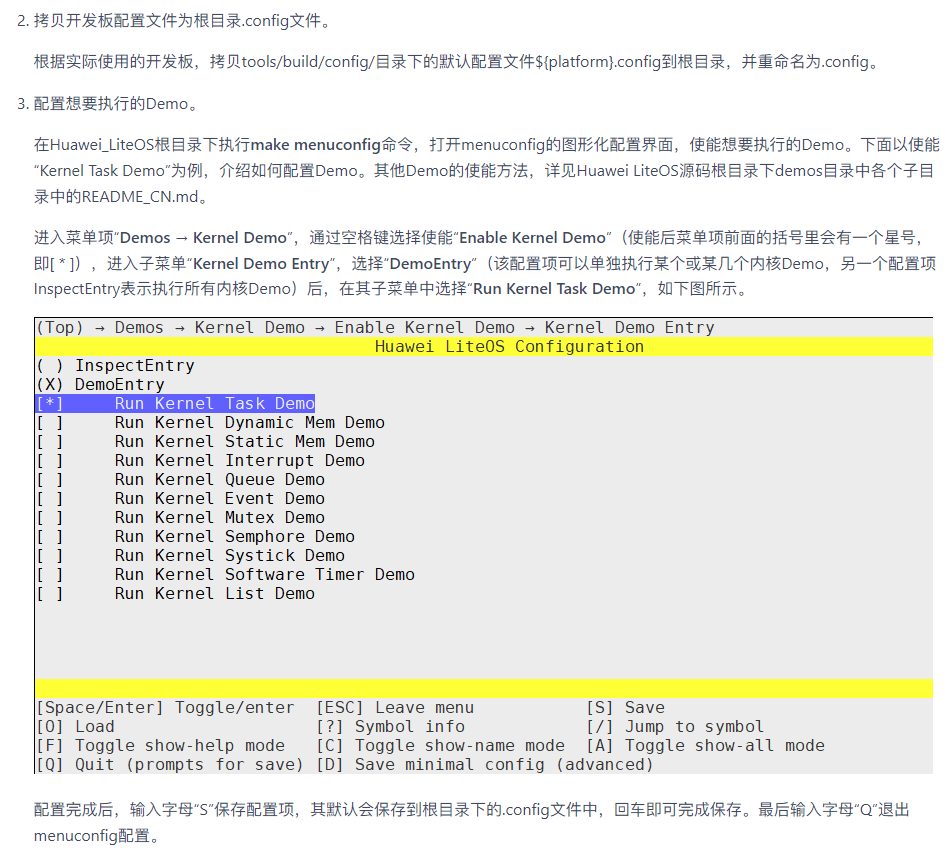Click Kernel Demo in breadcrumb path

pos(250,328)
